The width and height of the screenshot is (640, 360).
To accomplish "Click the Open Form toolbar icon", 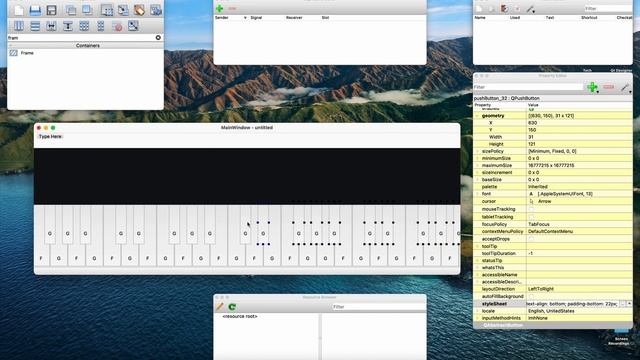I will [35, 10].
